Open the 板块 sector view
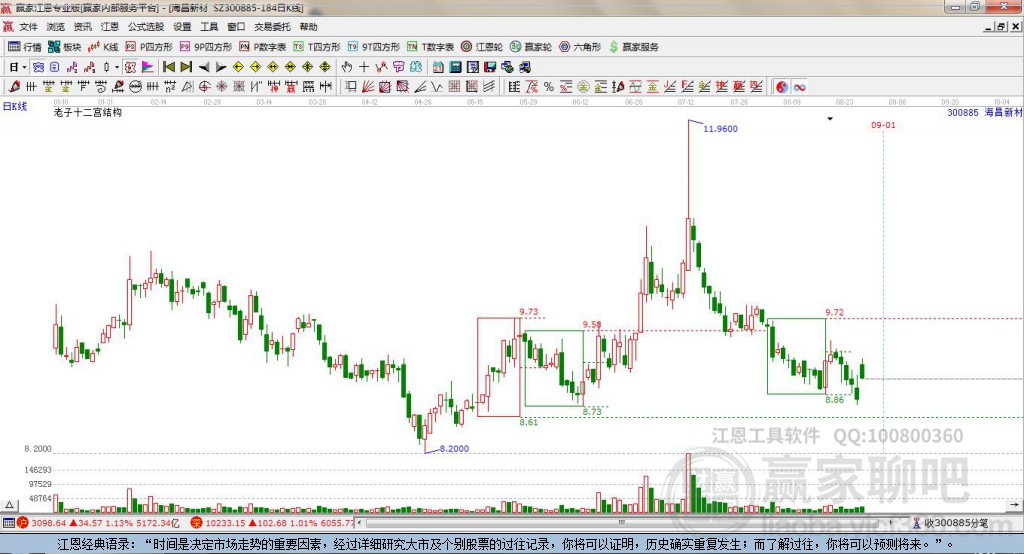Screen dimensions: 1024x554 click(64, 47)
